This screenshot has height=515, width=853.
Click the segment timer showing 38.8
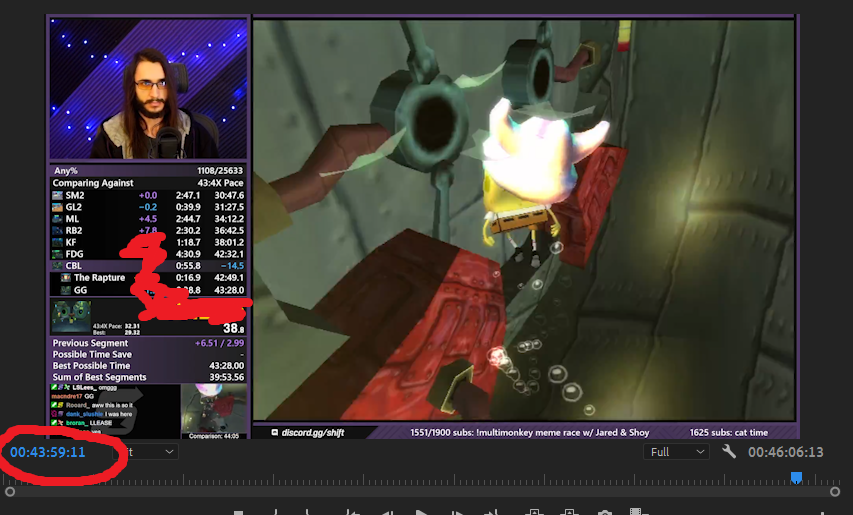[x=233, y=328]
